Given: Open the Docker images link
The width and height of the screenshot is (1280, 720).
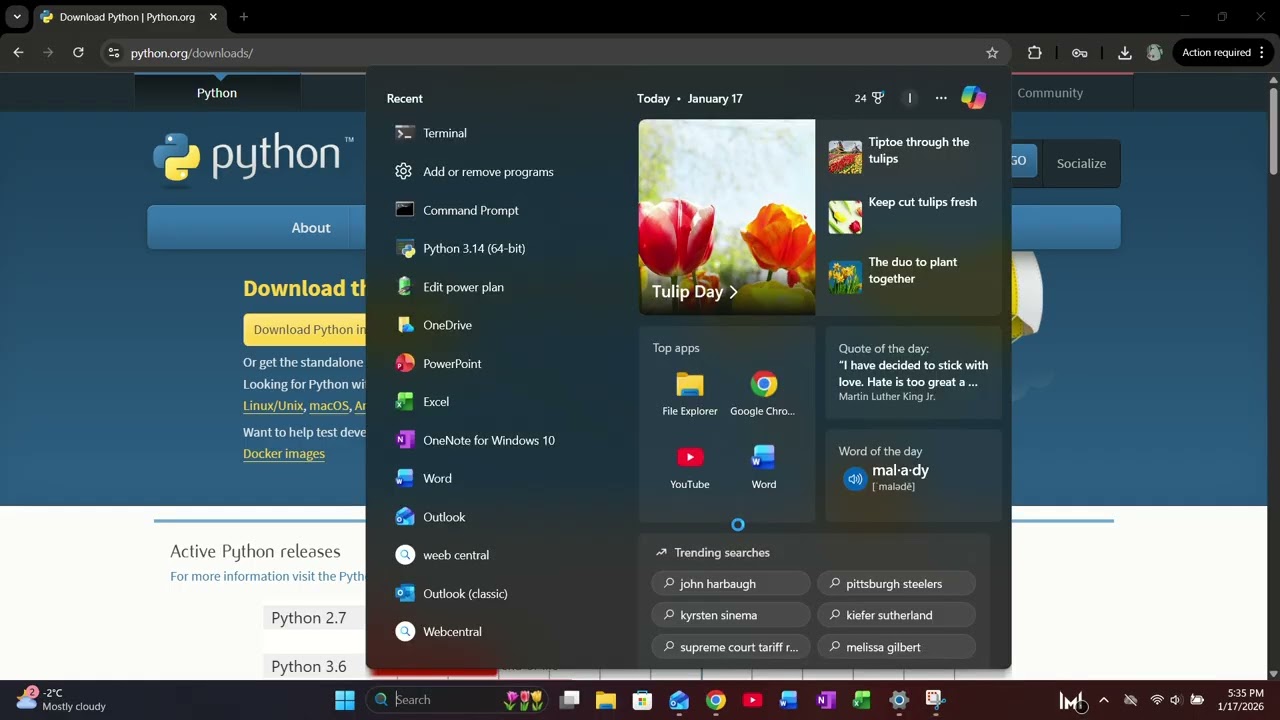Looking at the screenshot, I should (284, 454).
